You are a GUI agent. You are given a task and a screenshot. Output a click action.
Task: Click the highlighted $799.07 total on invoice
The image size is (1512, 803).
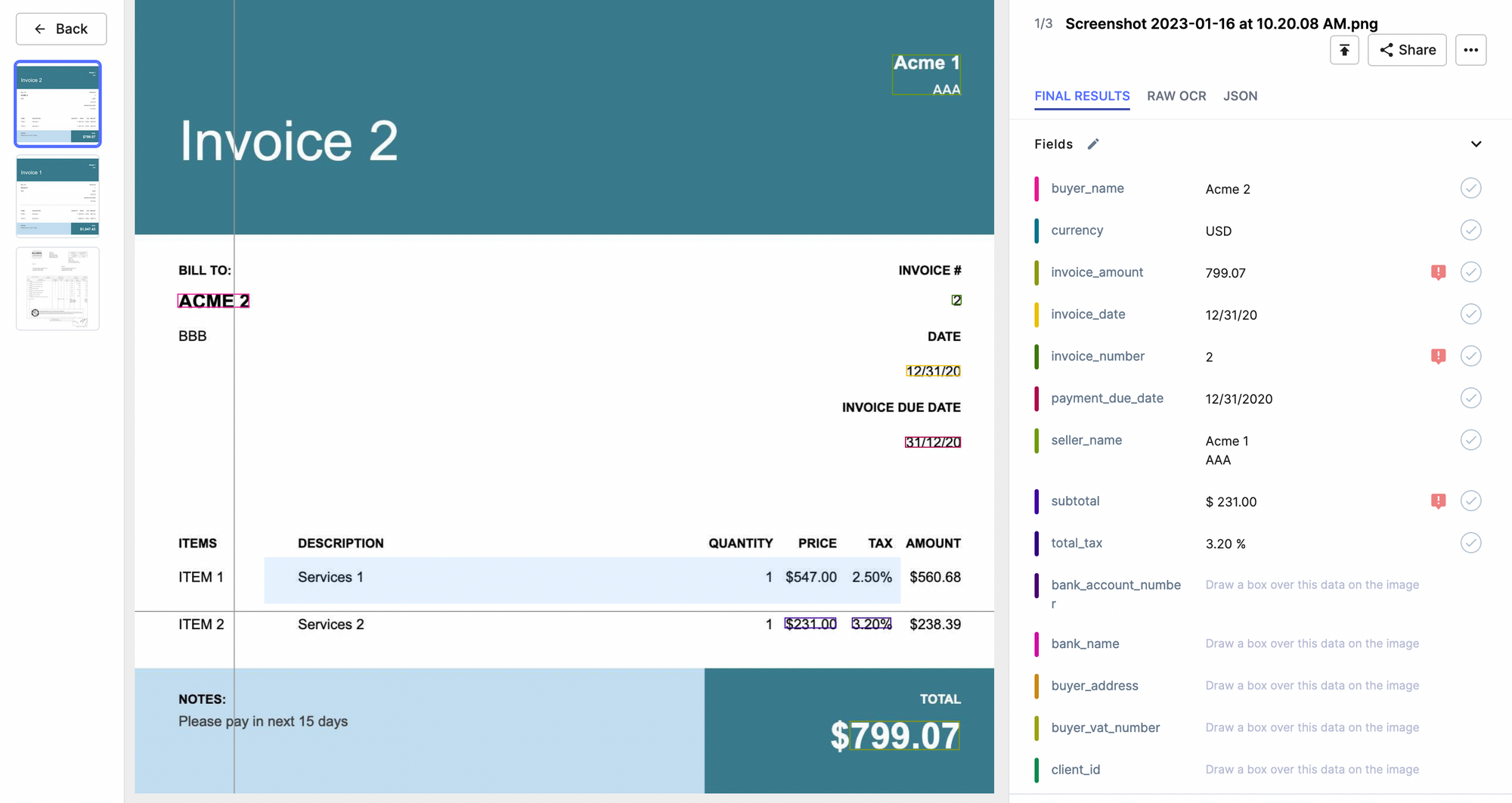[904, 736]
